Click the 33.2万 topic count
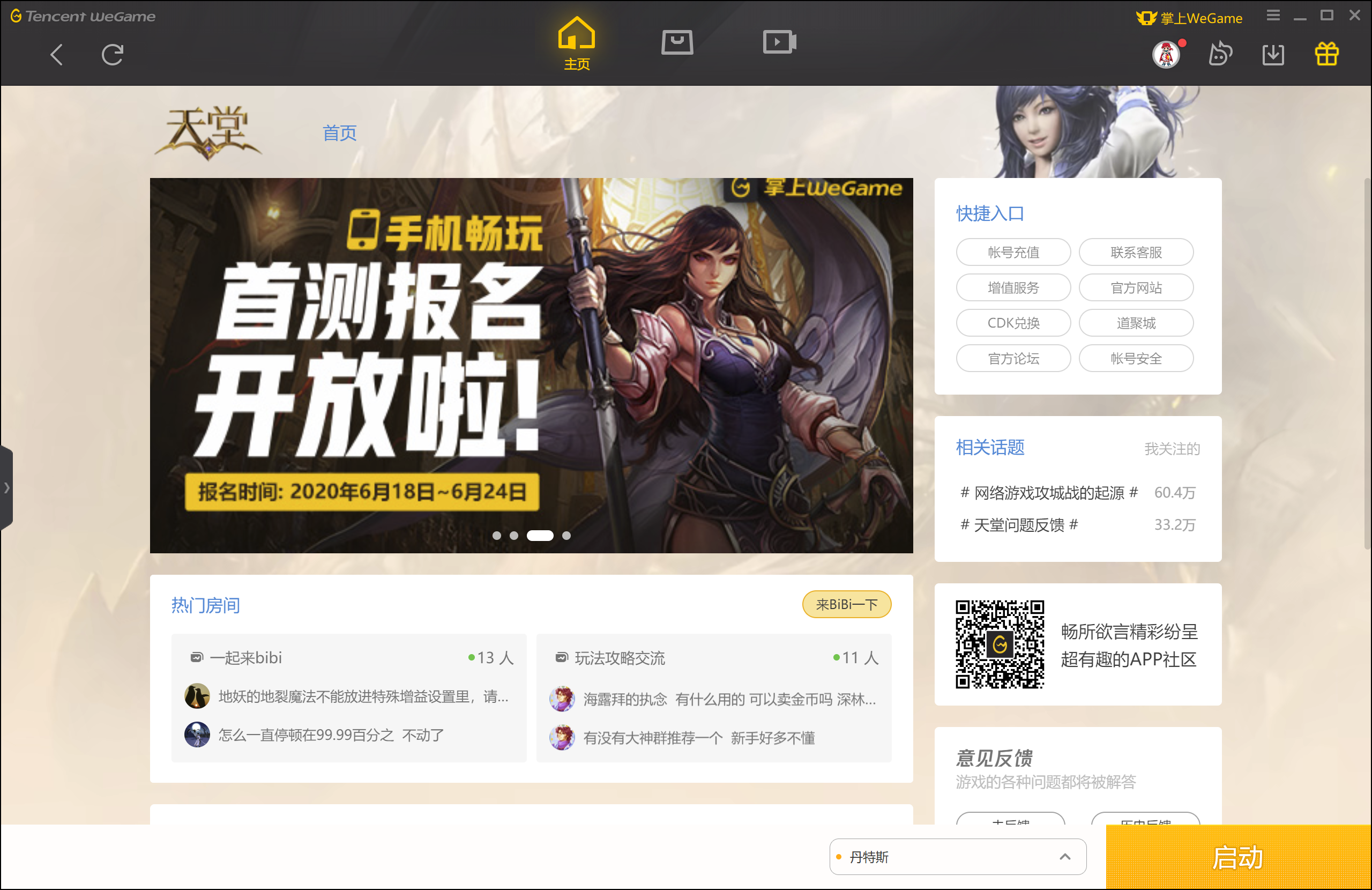This screenshot has width=1372, height=890. pyautogui.click(x=1174, y=525)
